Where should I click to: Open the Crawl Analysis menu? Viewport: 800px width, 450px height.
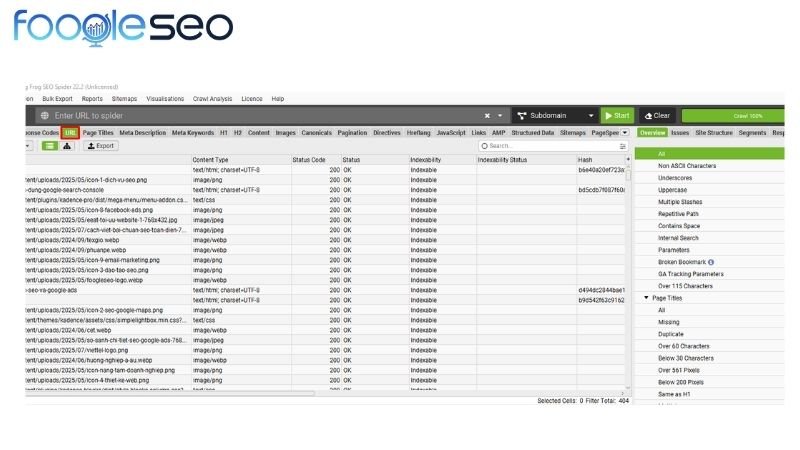(x=212, y=99)
